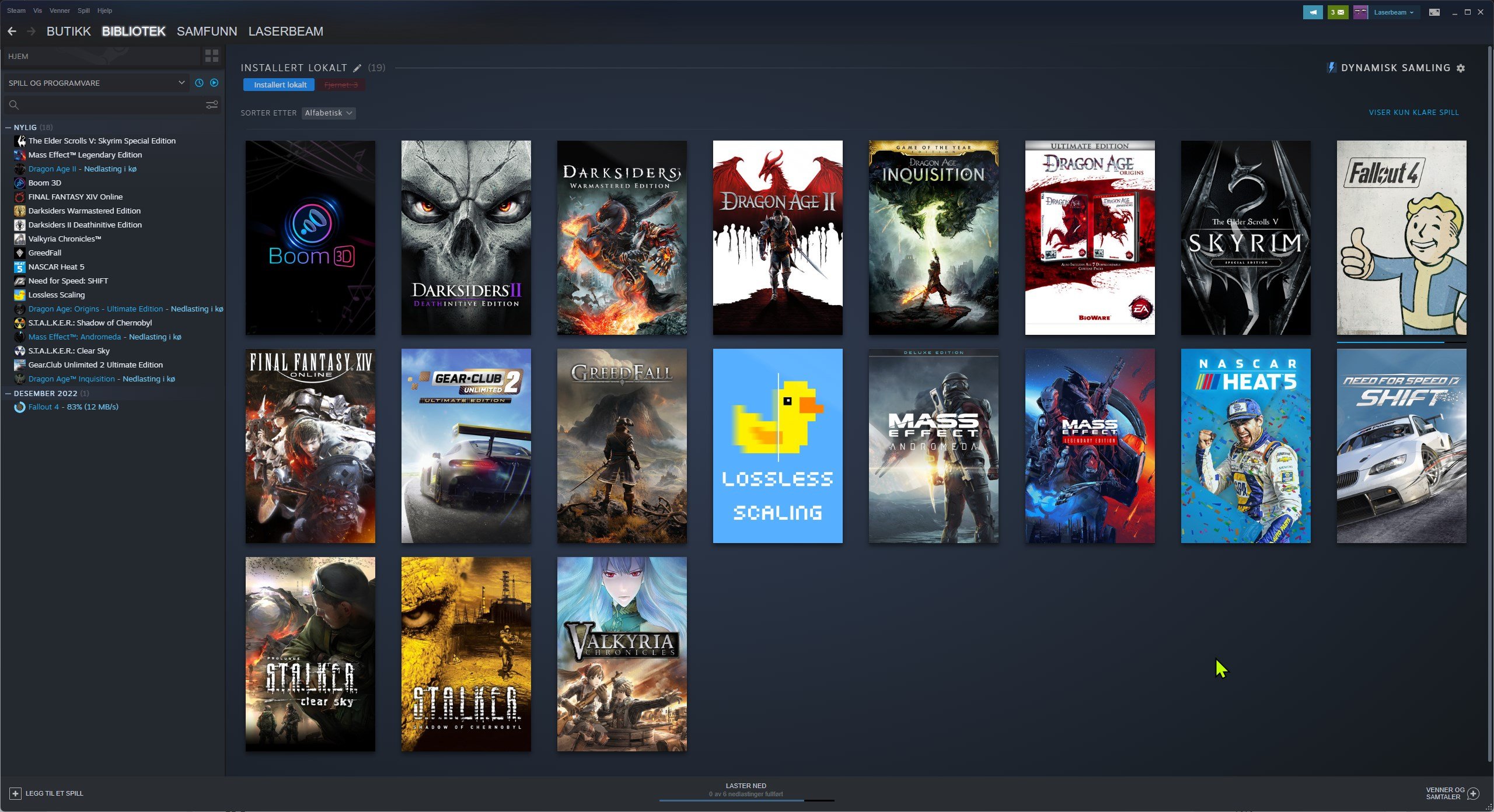1494x812 pixels.
Task: Open downloads via Laster ned status
Action: click(x=746, y=790)
